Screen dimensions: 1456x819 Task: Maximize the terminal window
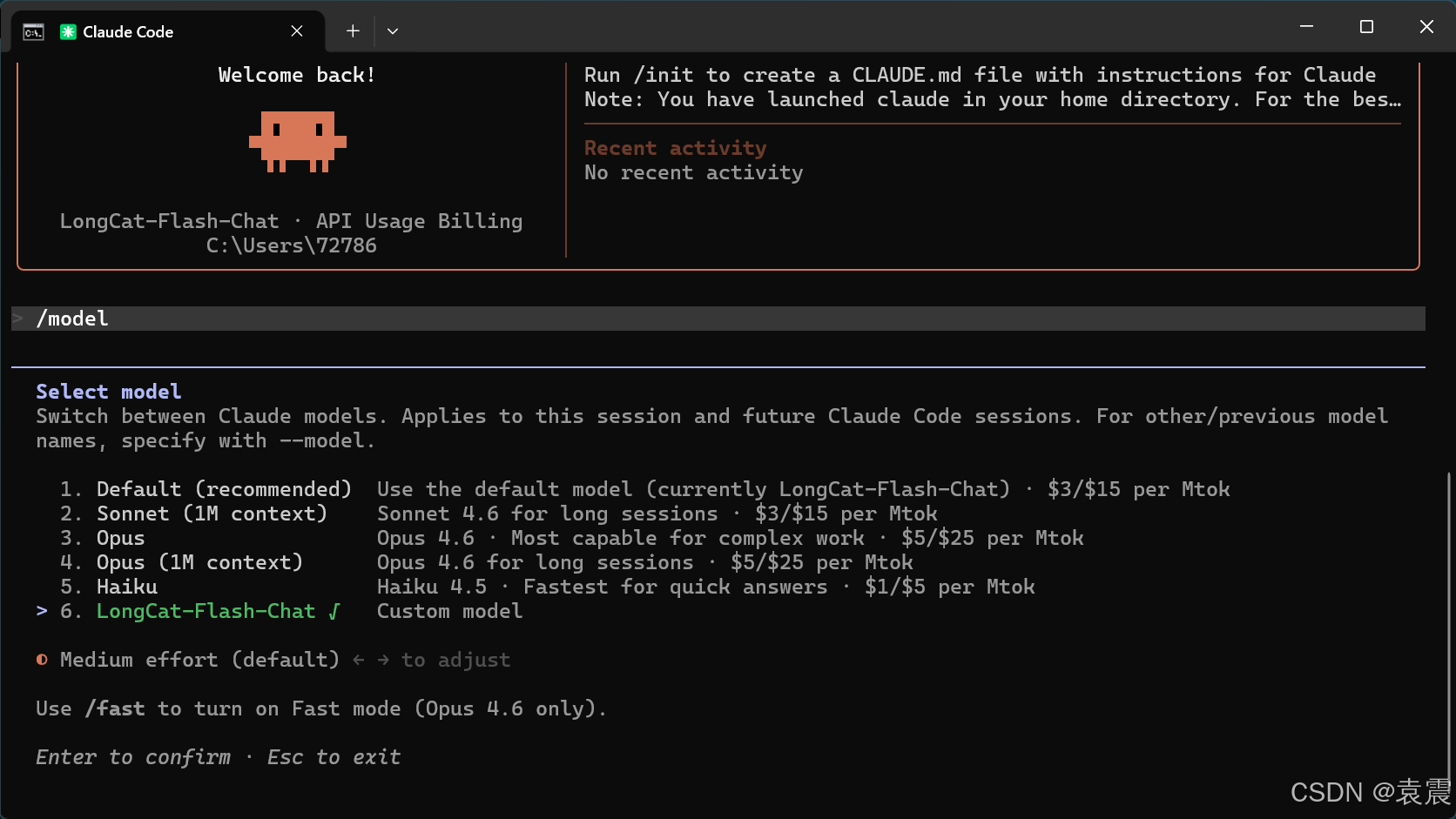click(1366, 27)
